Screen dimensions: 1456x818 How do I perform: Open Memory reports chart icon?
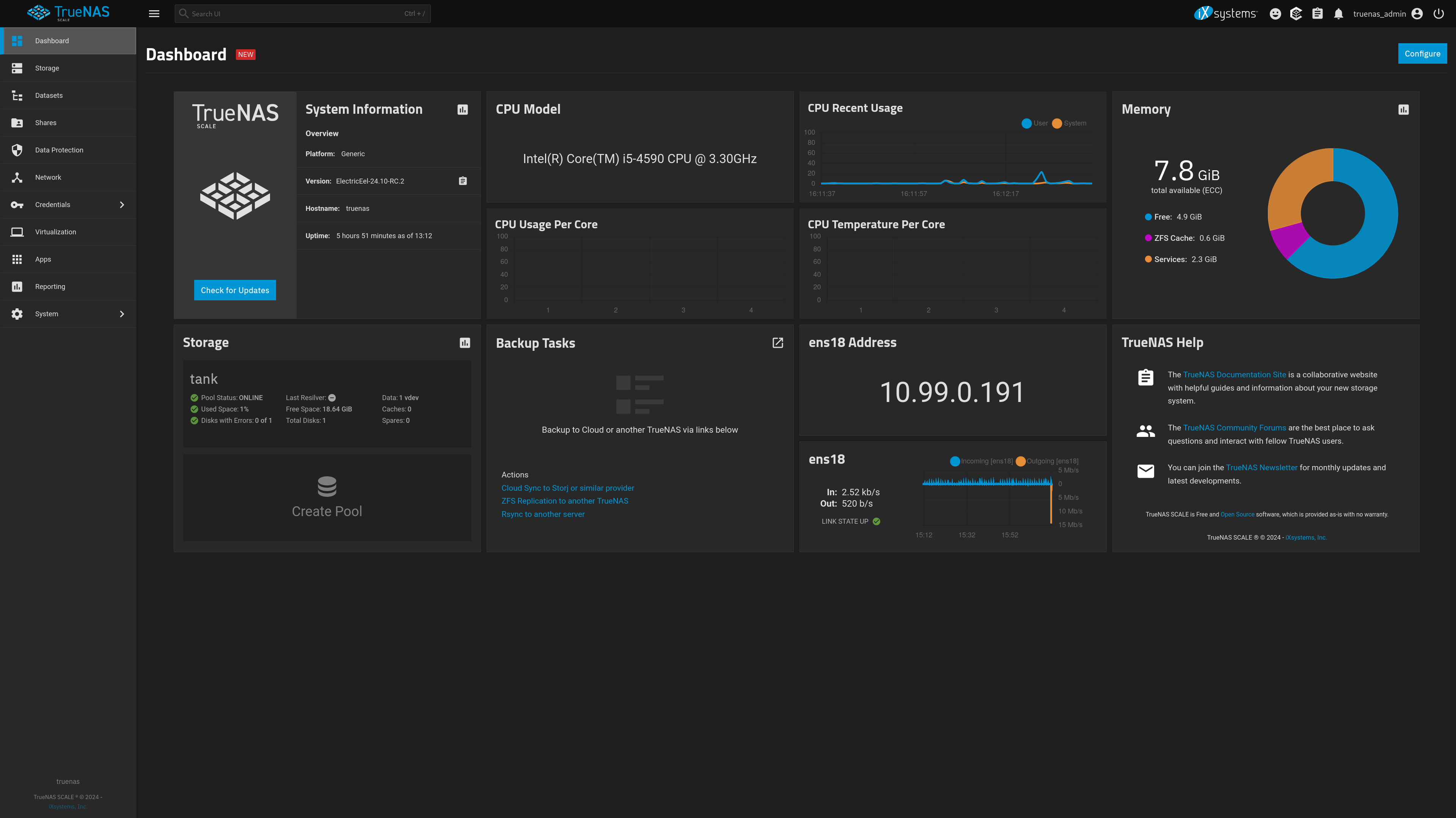(x=1403, y=110)
